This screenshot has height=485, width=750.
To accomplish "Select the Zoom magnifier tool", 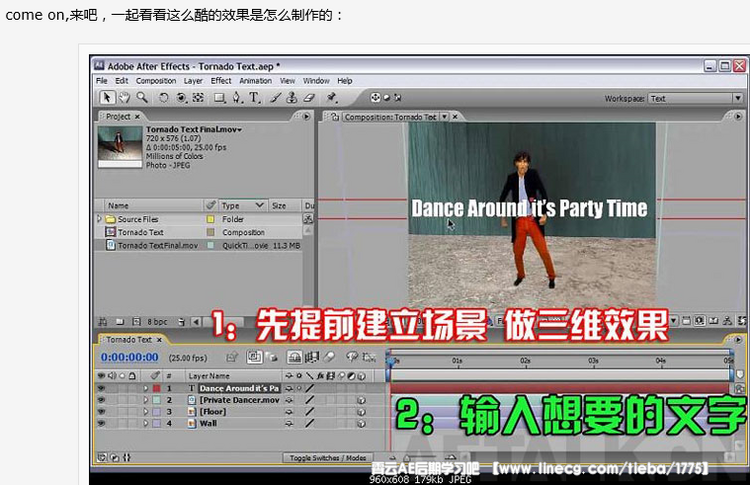I will click(x=142, y=98).
